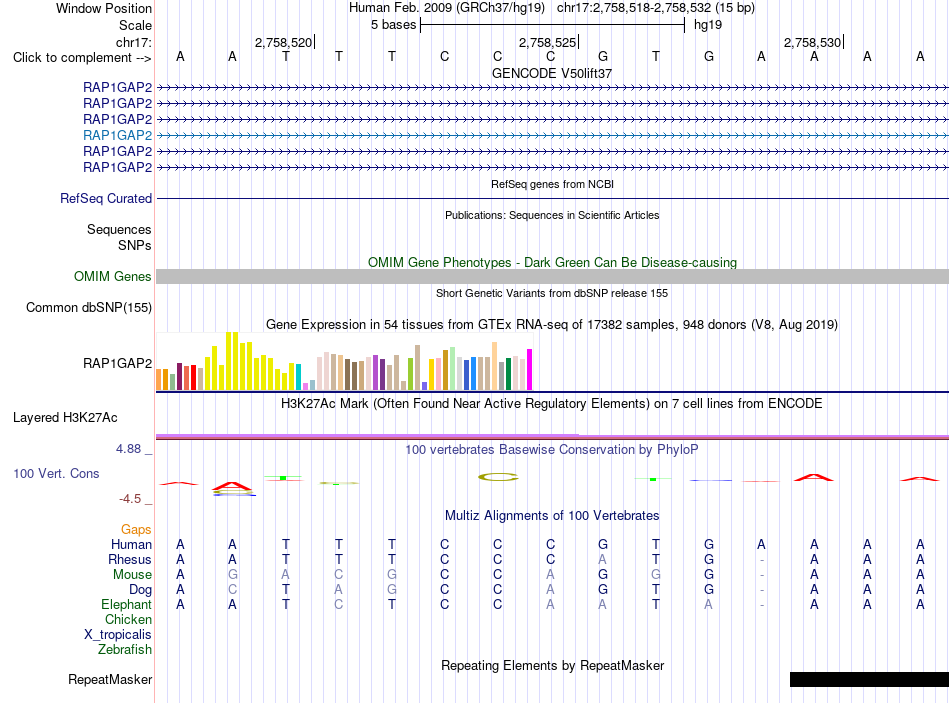Click the gray OMIM Genes bar
Image resolution: width=950 pixels, height=703 pixels.
552,276
